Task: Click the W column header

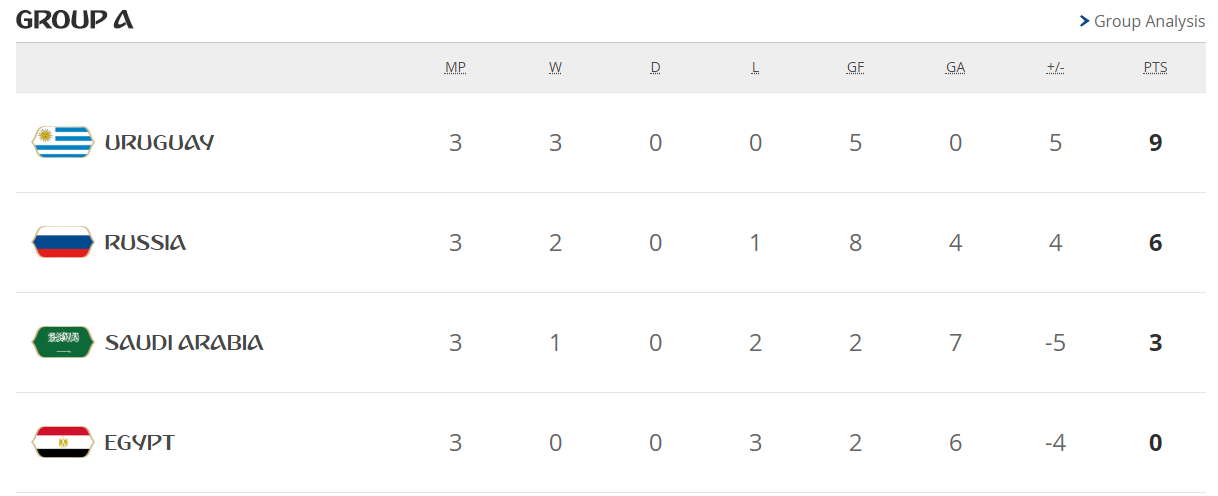Action: (x=555, y=68)
